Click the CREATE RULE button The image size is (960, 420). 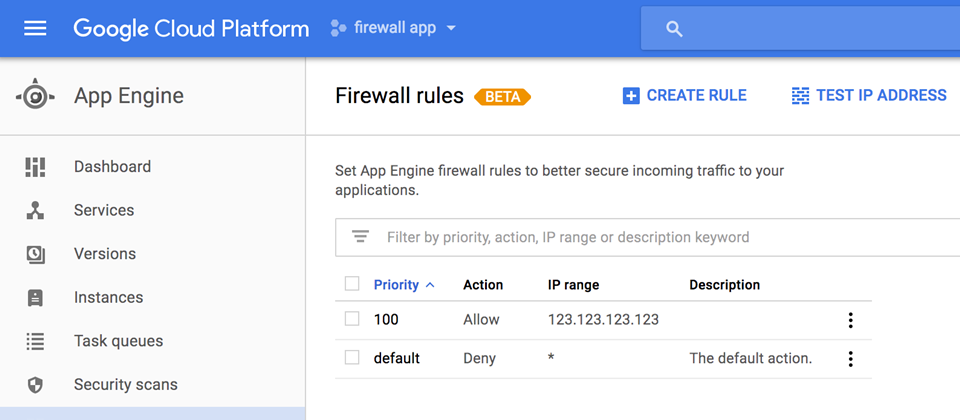(684, 96)
